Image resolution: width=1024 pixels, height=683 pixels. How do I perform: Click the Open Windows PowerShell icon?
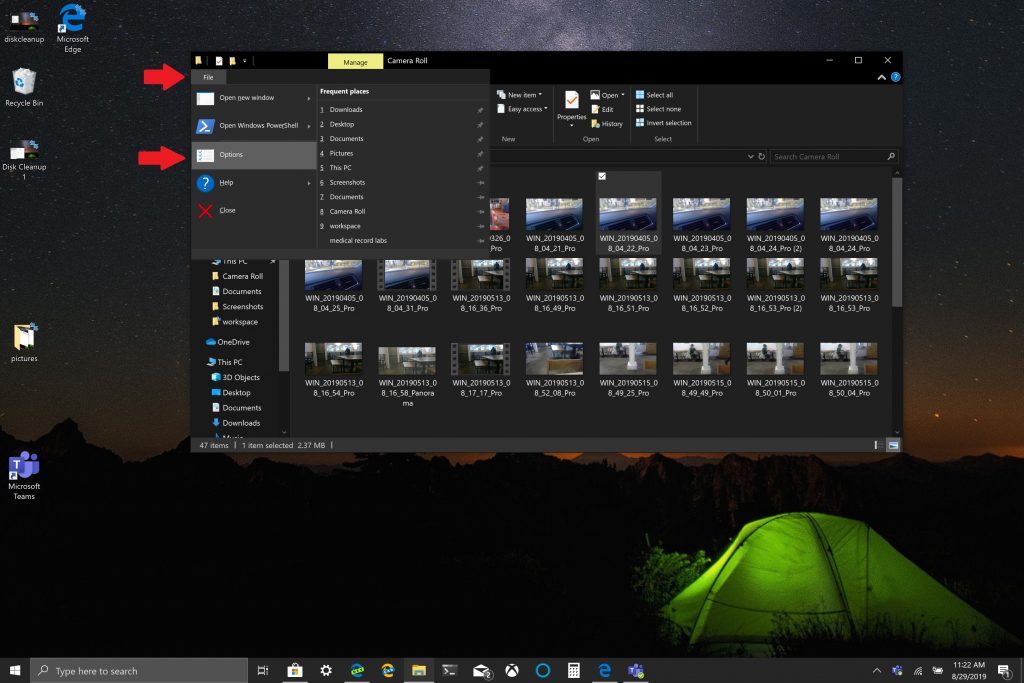pos(204,126)
